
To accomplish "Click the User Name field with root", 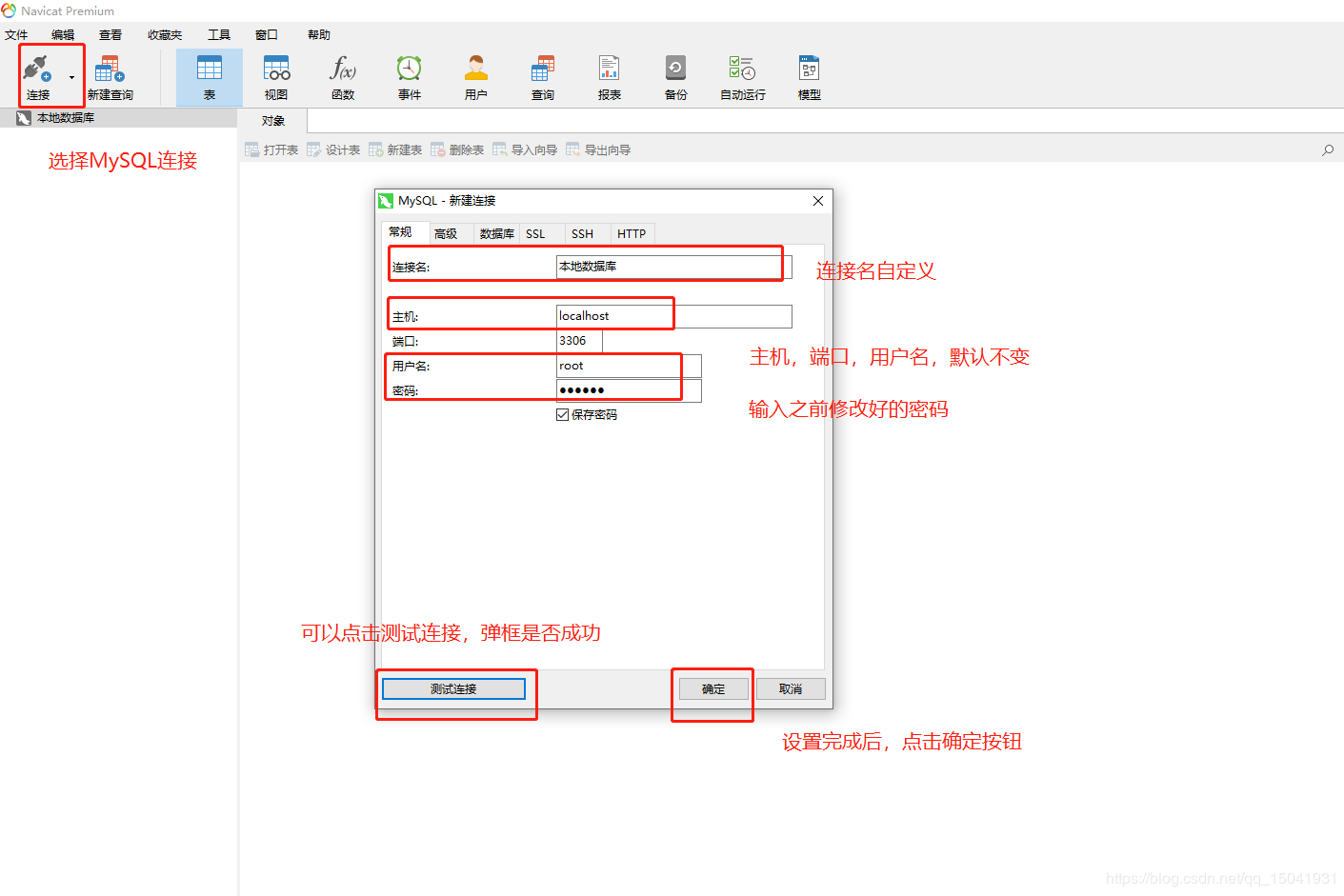I will 629,366.
